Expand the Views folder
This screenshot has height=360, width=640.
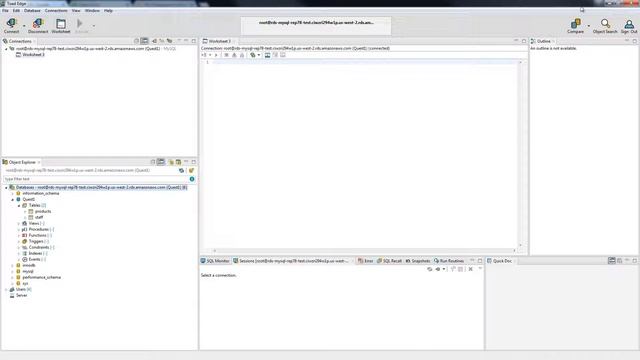pyautogui.click(x=19, y=224)
